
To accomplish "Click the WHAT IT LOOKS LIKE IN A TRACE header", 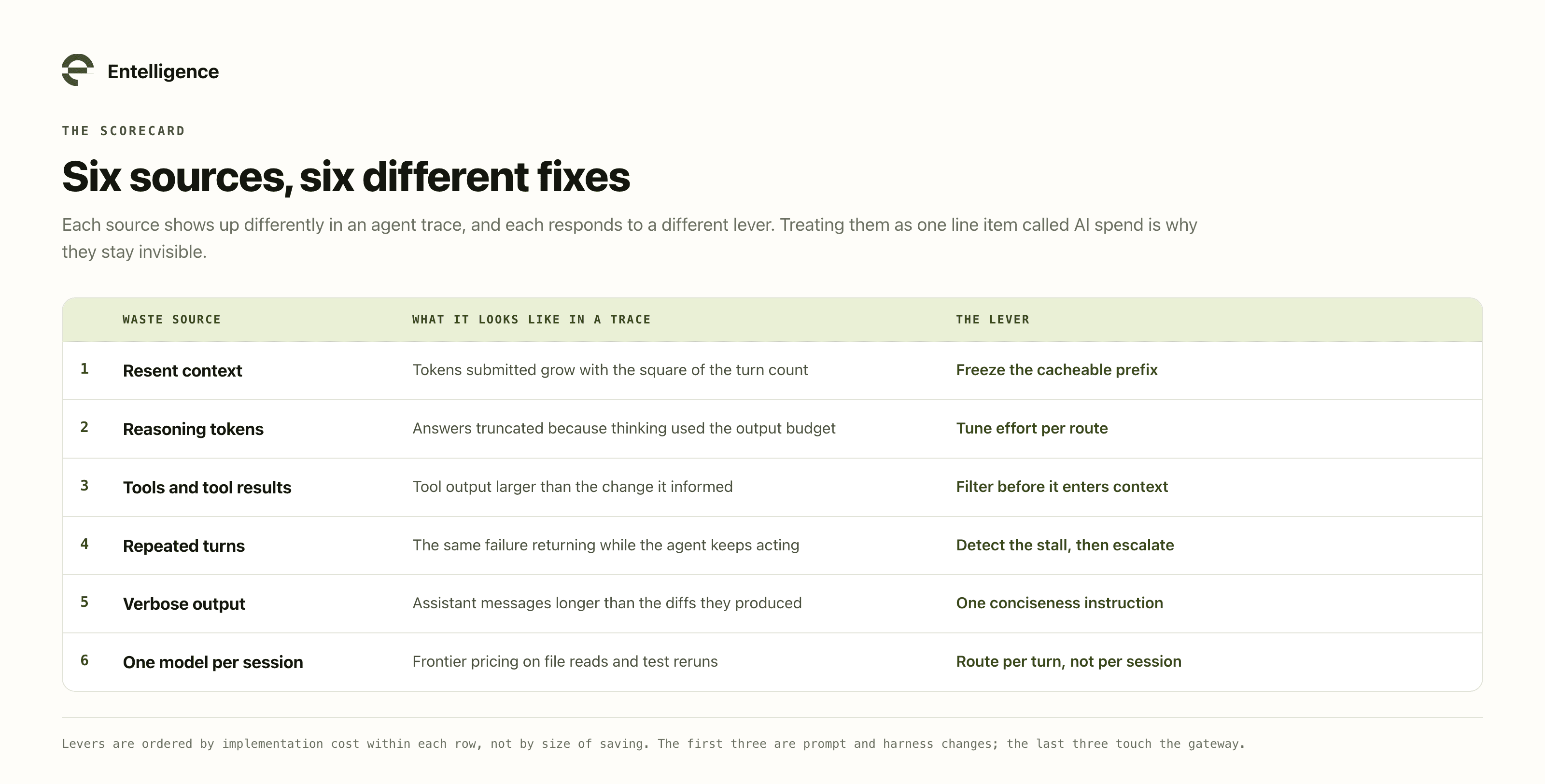I will pyautogui.click(x=532, y=320).
